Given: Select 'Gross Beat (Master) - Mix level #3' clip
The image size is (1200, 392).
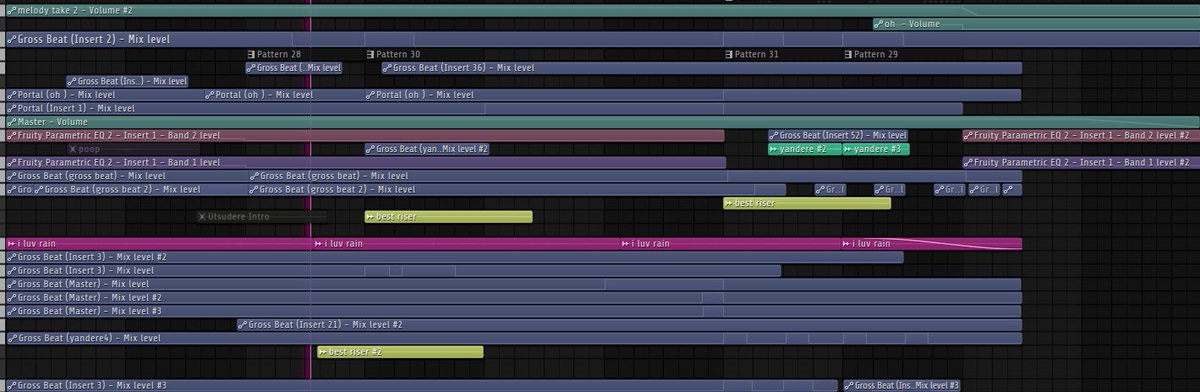Looking at the screenshot, I should pyautogui.click(x=513, y=311).
